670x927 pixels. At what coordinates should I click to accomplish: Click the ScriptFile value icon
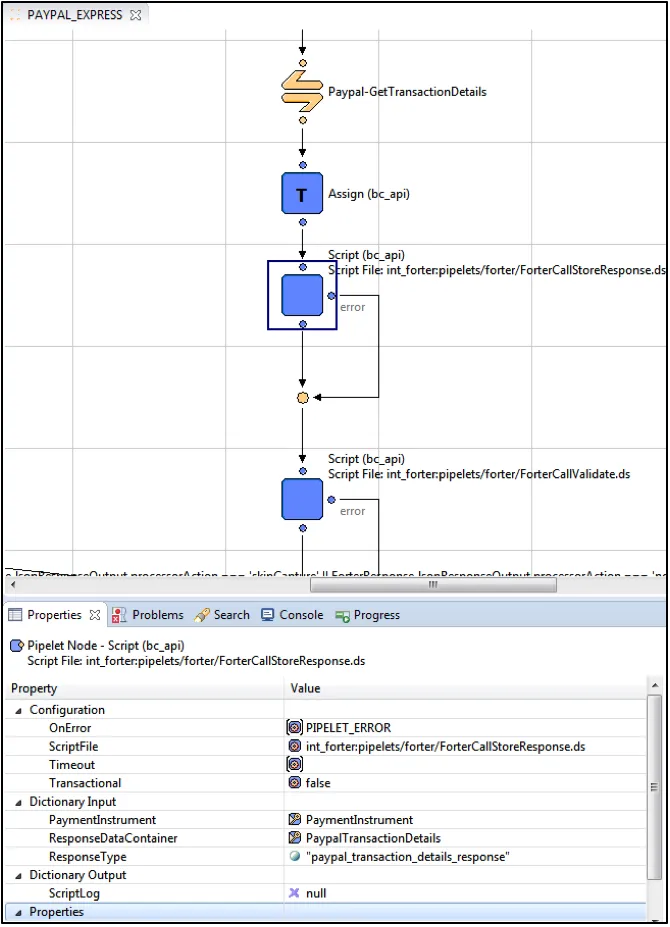(294, 746)
